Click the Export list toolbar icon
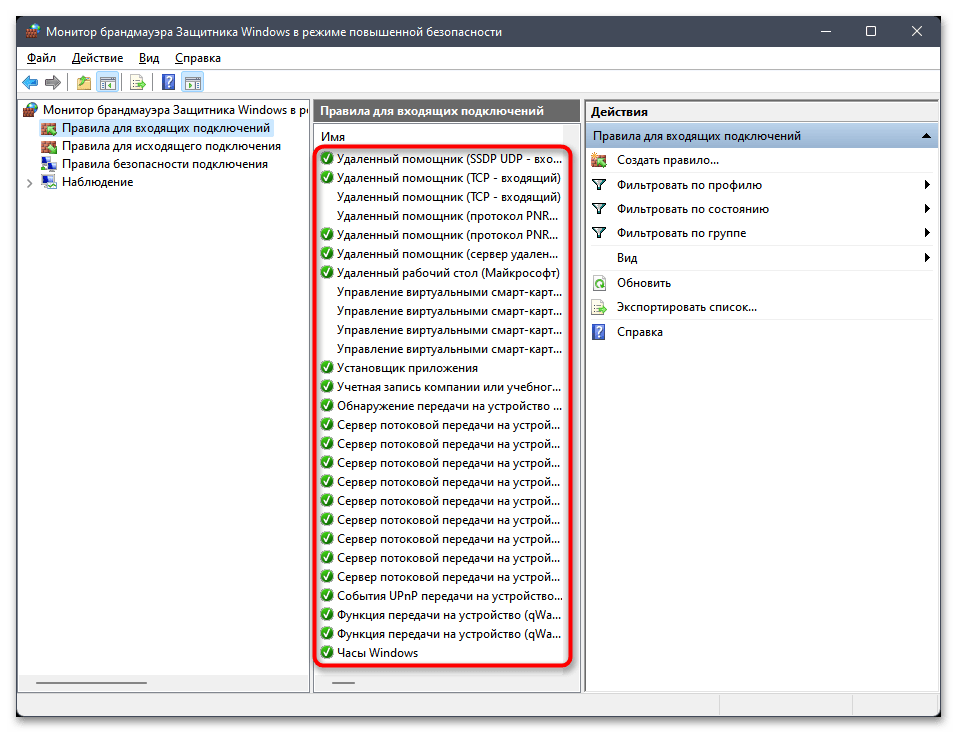The image size is (957, 733). tap(138, 83)
